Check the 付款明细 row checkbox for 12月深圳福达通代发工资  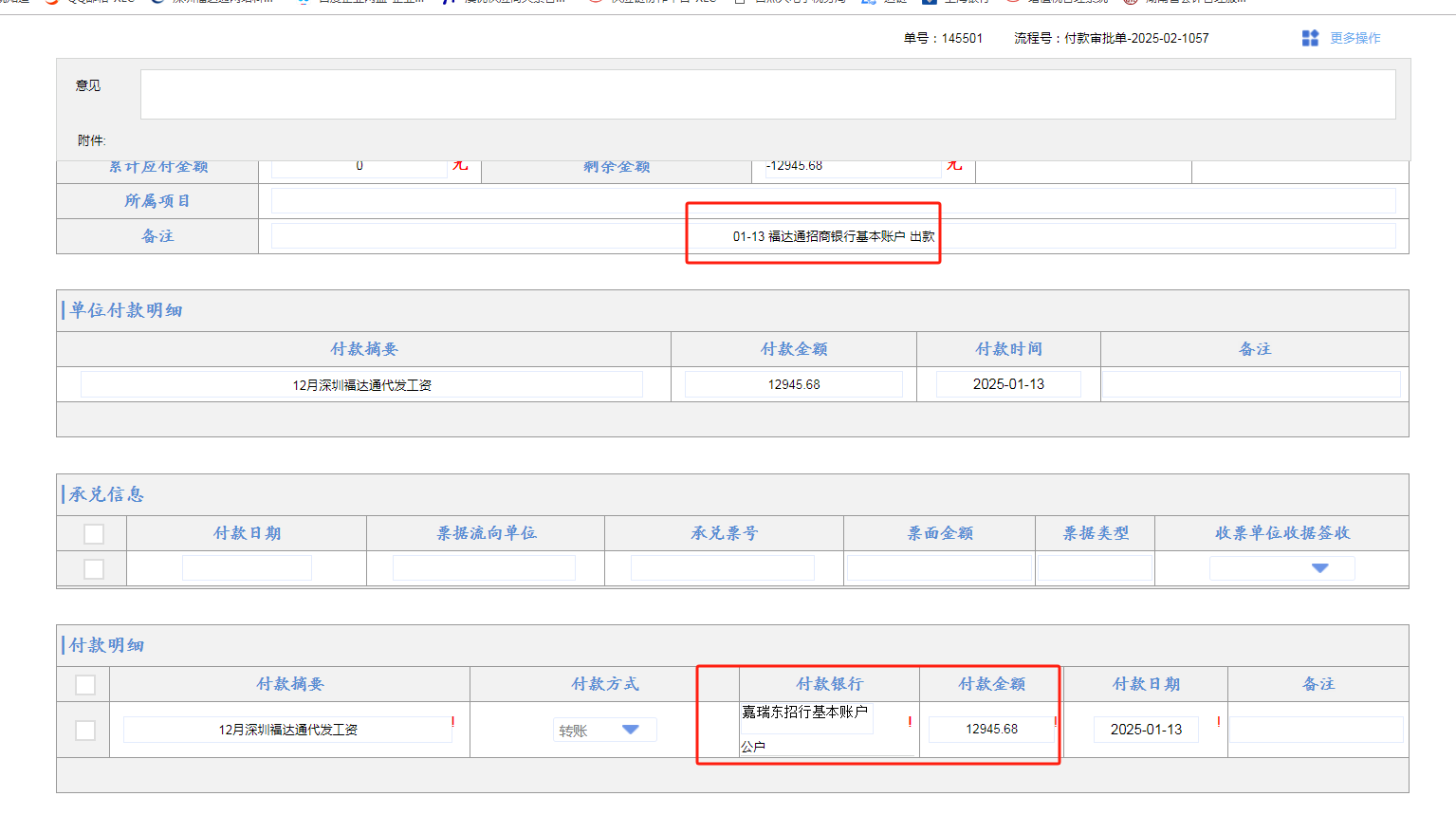point(85,731)
